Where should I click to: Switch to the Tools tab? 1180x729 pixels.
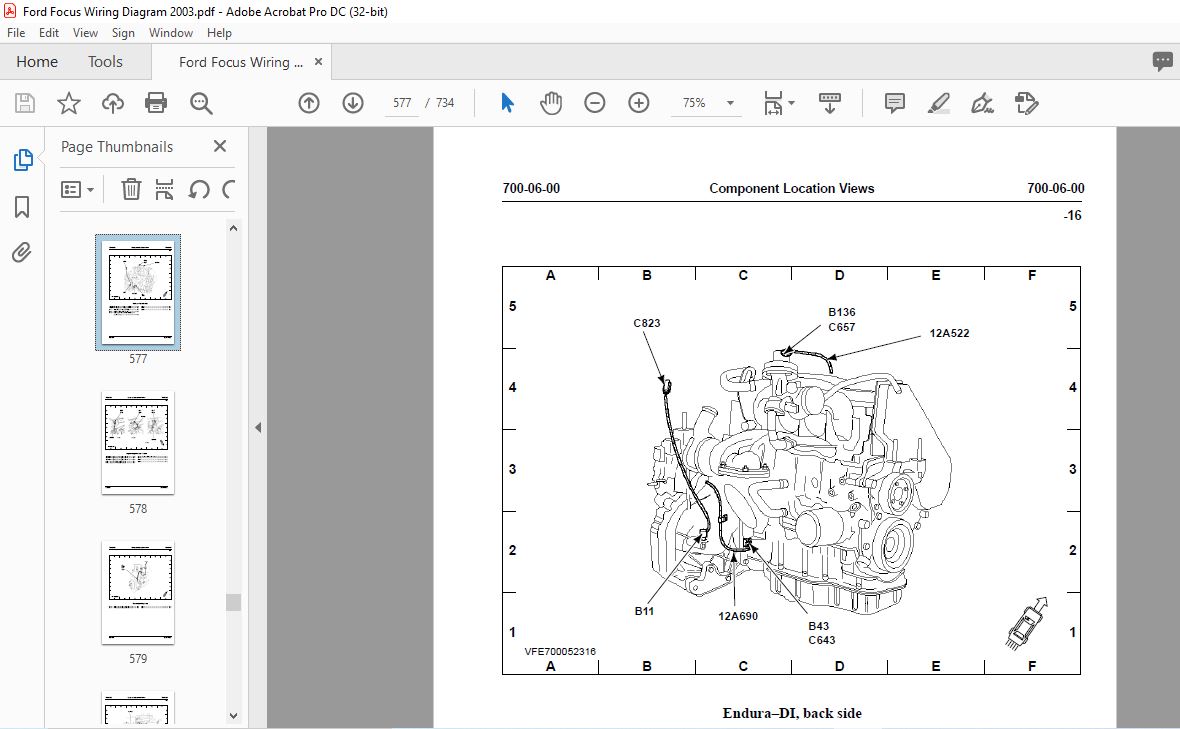pos(105,62)
